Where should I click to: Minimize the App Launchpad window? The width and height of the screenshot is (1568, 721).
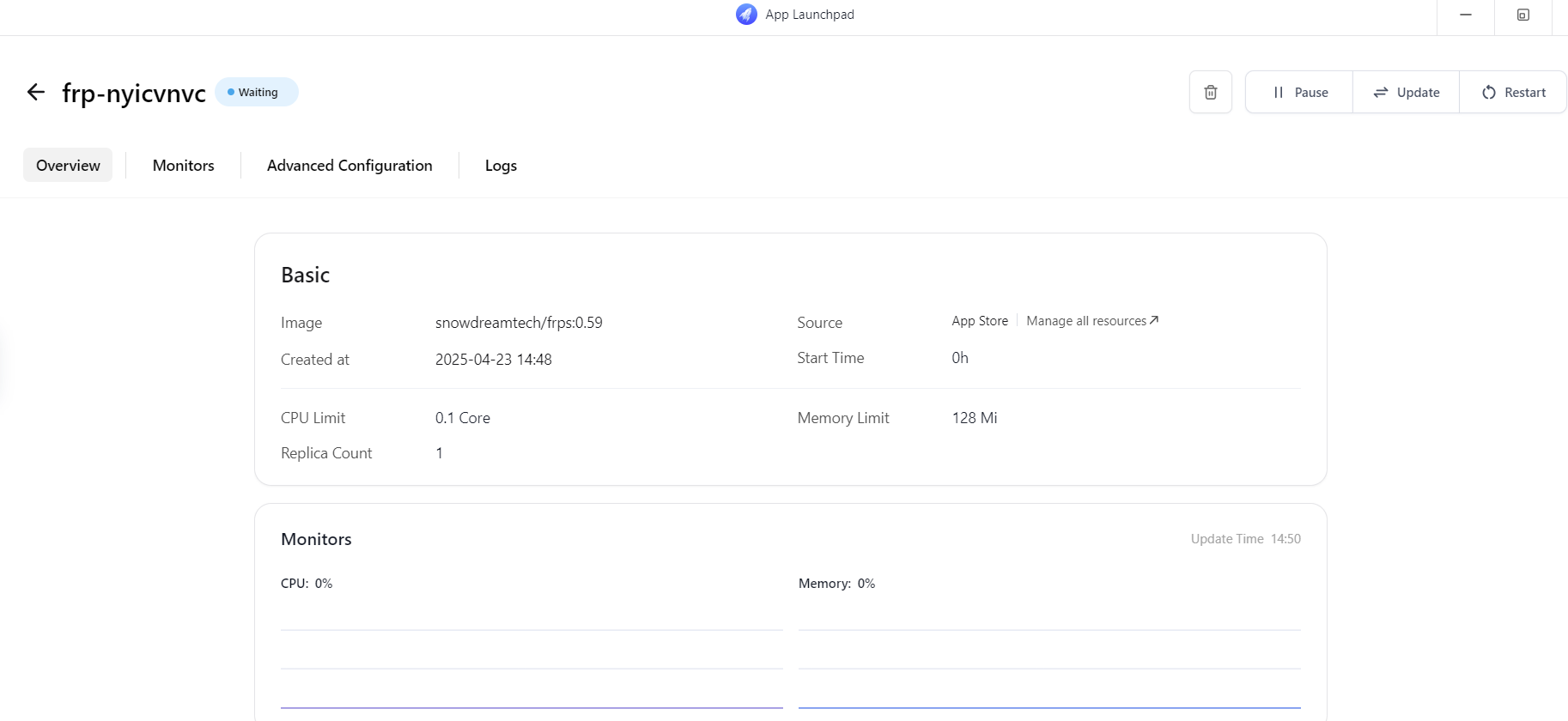tap(1465, 15)
